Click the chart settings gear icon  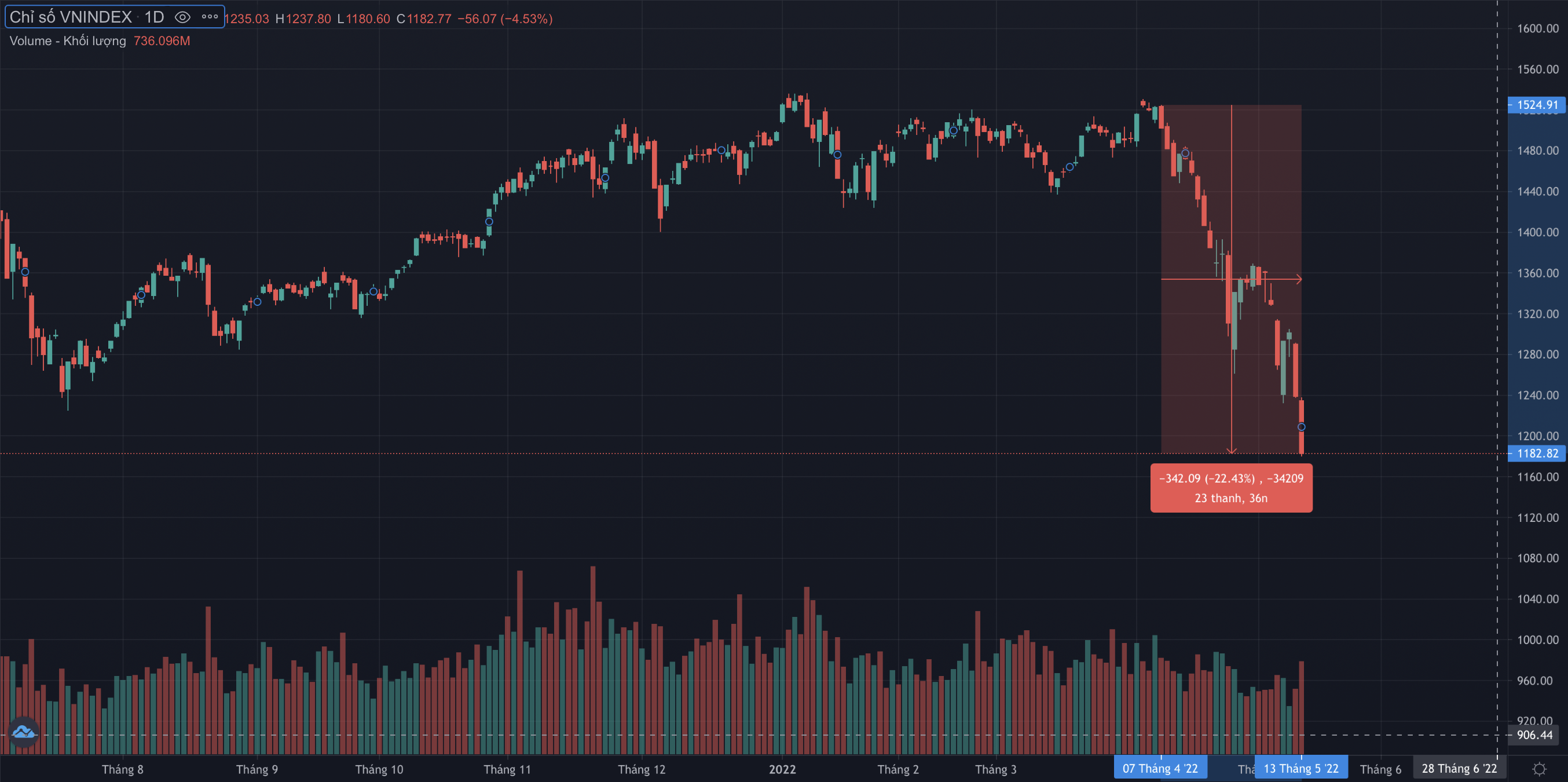1540,769
